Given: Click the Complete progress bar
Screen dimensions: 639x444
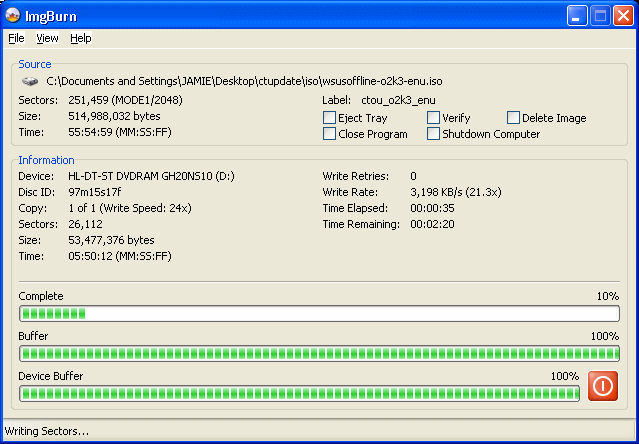Looking at the screenshot, I should pos(320,314).
